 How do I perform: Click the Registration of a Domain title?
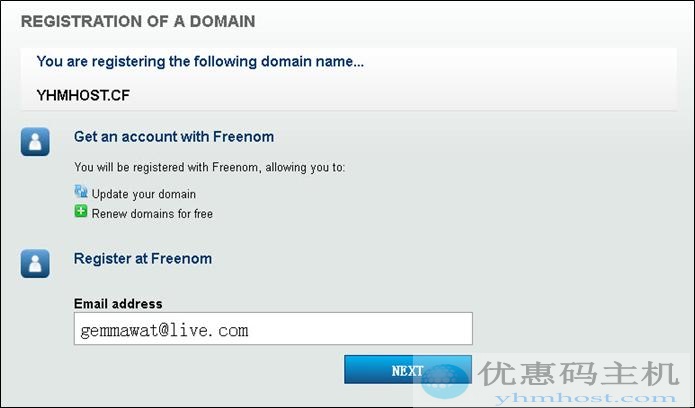pyautogui.click(x=138, y=21)
